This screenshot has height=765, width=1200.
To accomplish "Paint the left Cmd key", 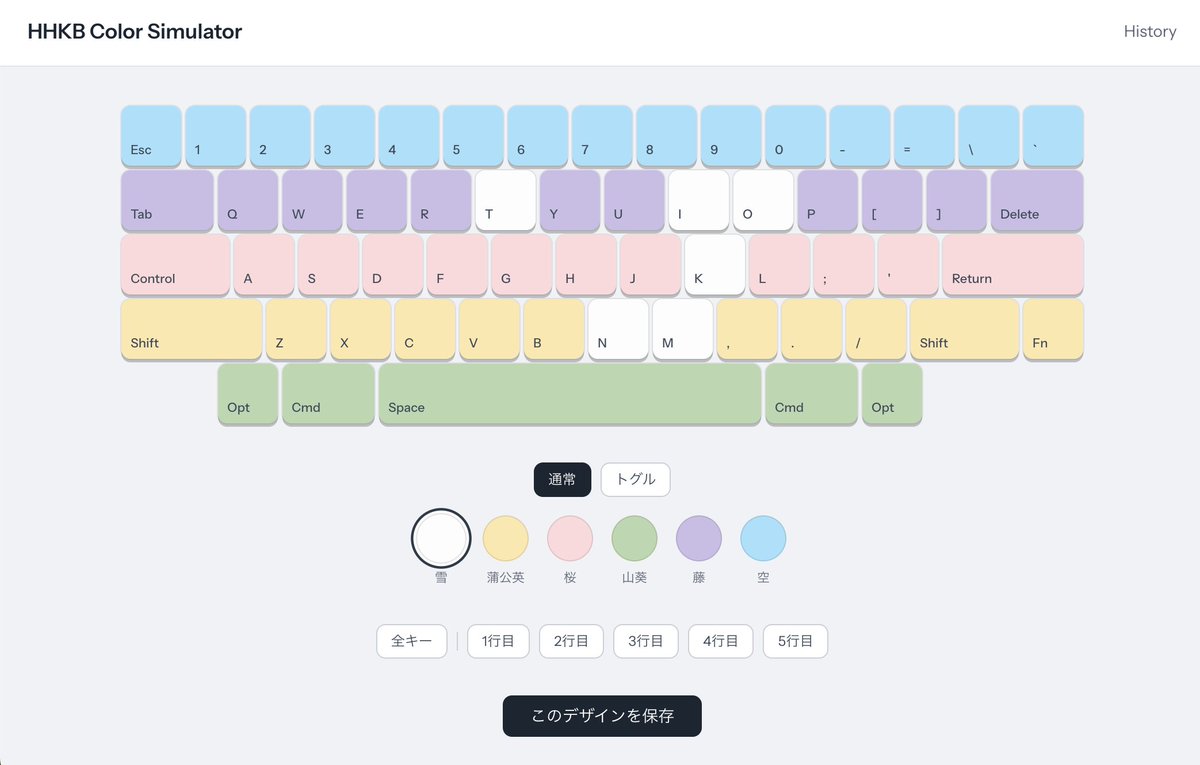I will (x=328, y=394).
